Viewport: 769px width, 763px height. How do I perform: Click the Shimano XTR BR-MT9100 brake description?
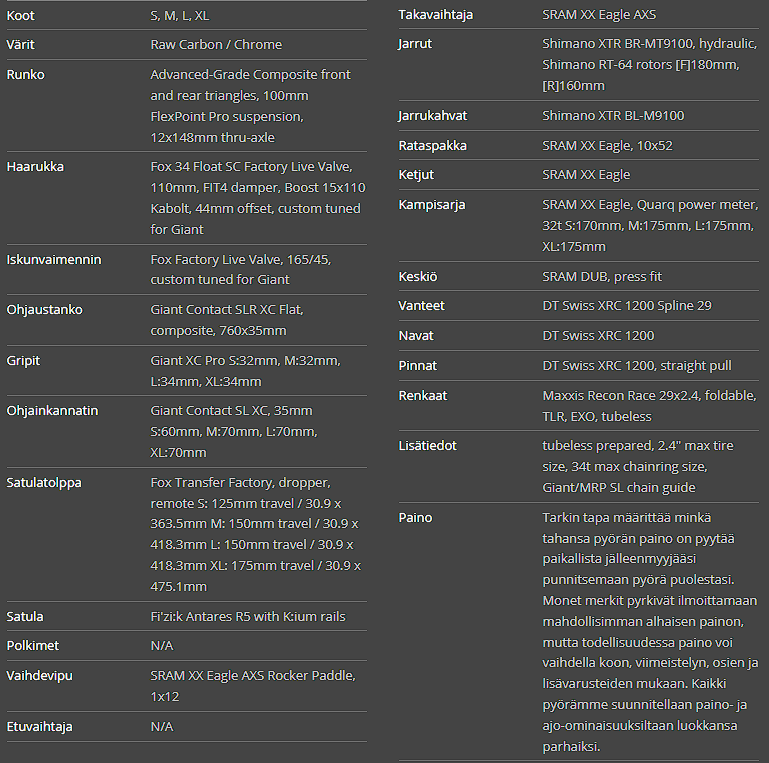[648, 65]
